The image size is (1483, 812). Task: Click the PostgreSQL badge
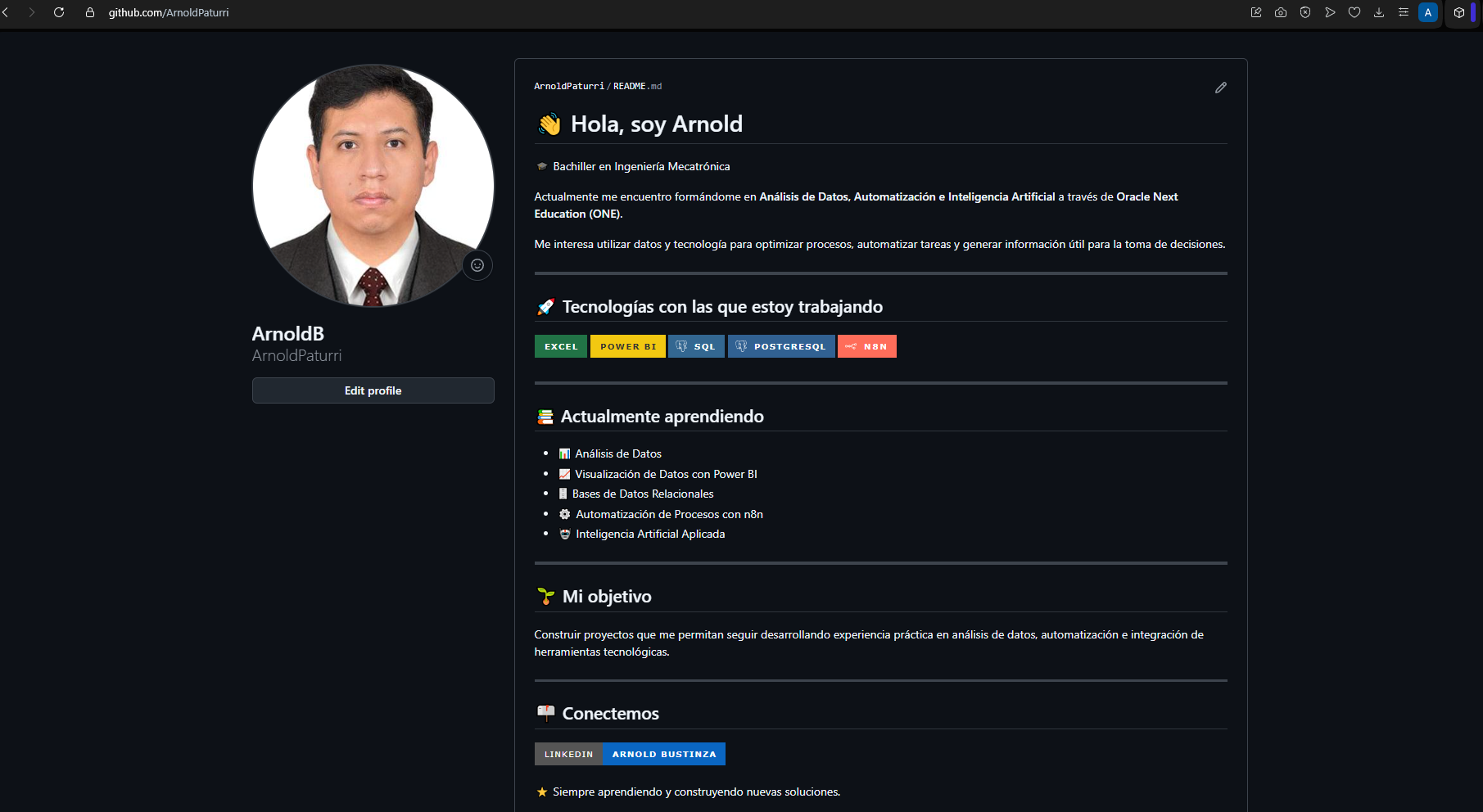pos(781,346)
